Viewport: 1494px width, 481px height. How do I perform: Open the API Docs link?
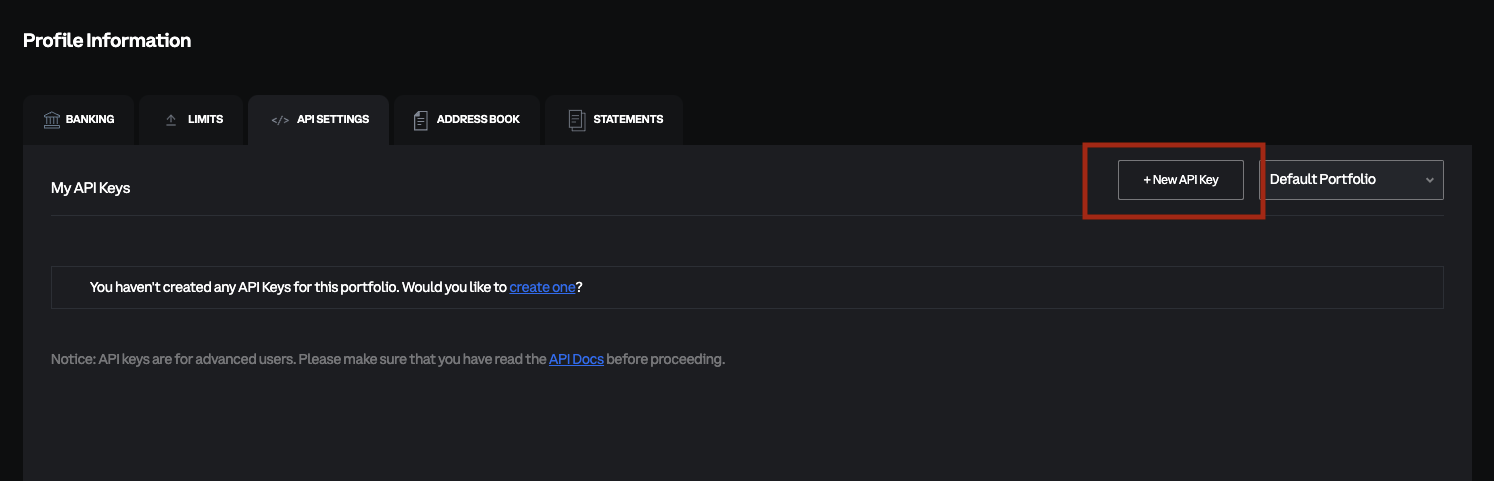(x=576, y=359)
